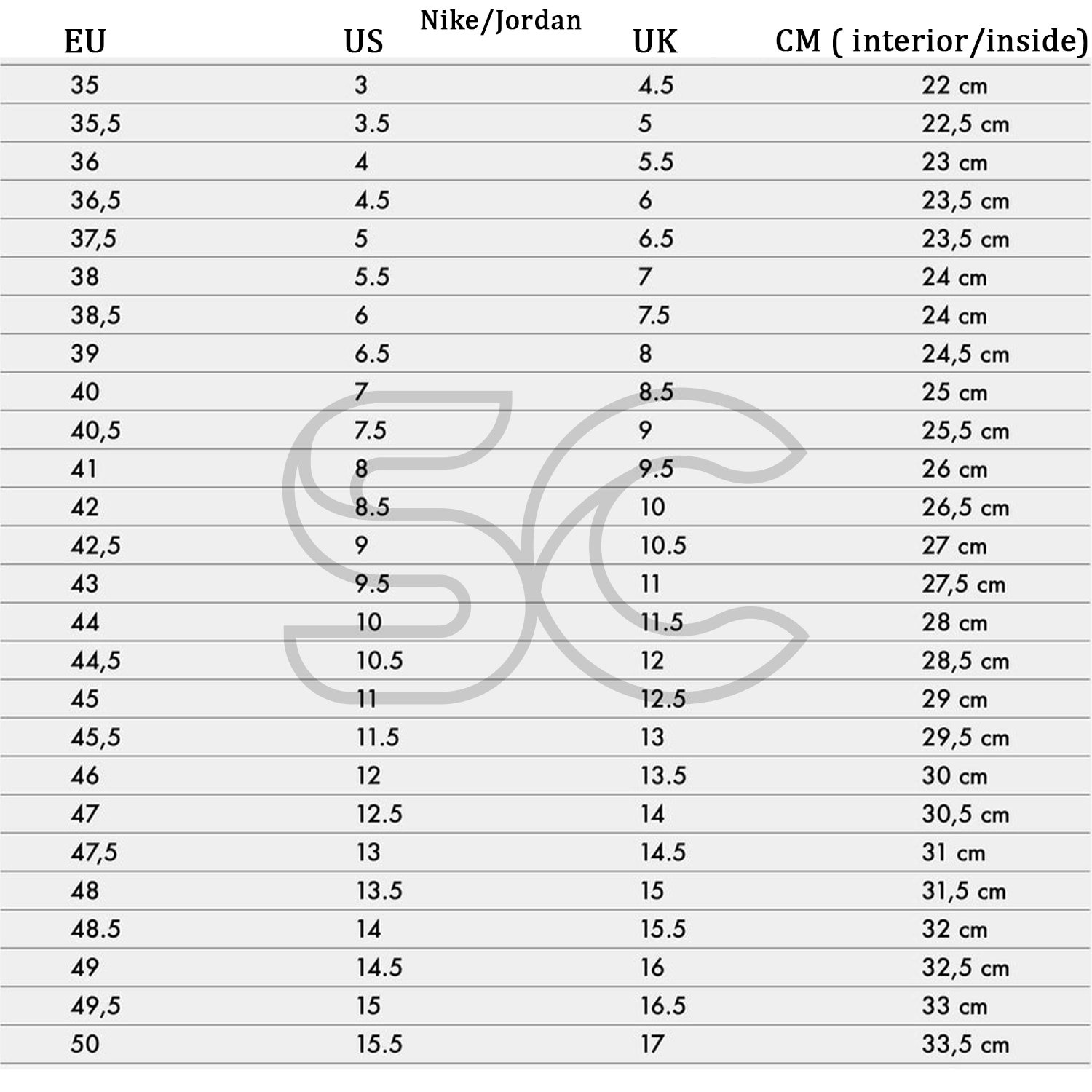1092x1092 pixels.
Task: Click the 27,5 cm measurement cell
Action: 963,584
